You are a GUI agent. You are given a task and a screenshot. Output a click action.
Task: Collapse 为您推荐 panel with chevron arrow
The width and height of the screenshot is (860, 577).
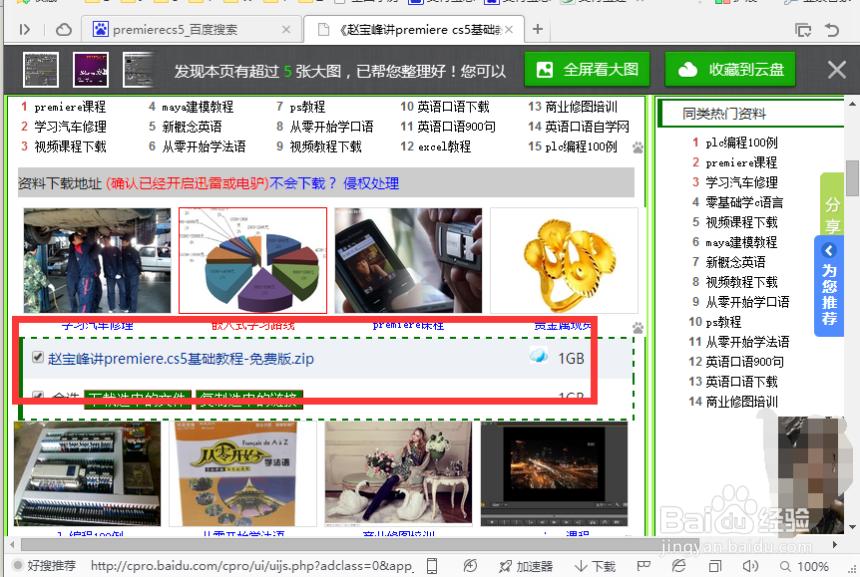point(829,251)
